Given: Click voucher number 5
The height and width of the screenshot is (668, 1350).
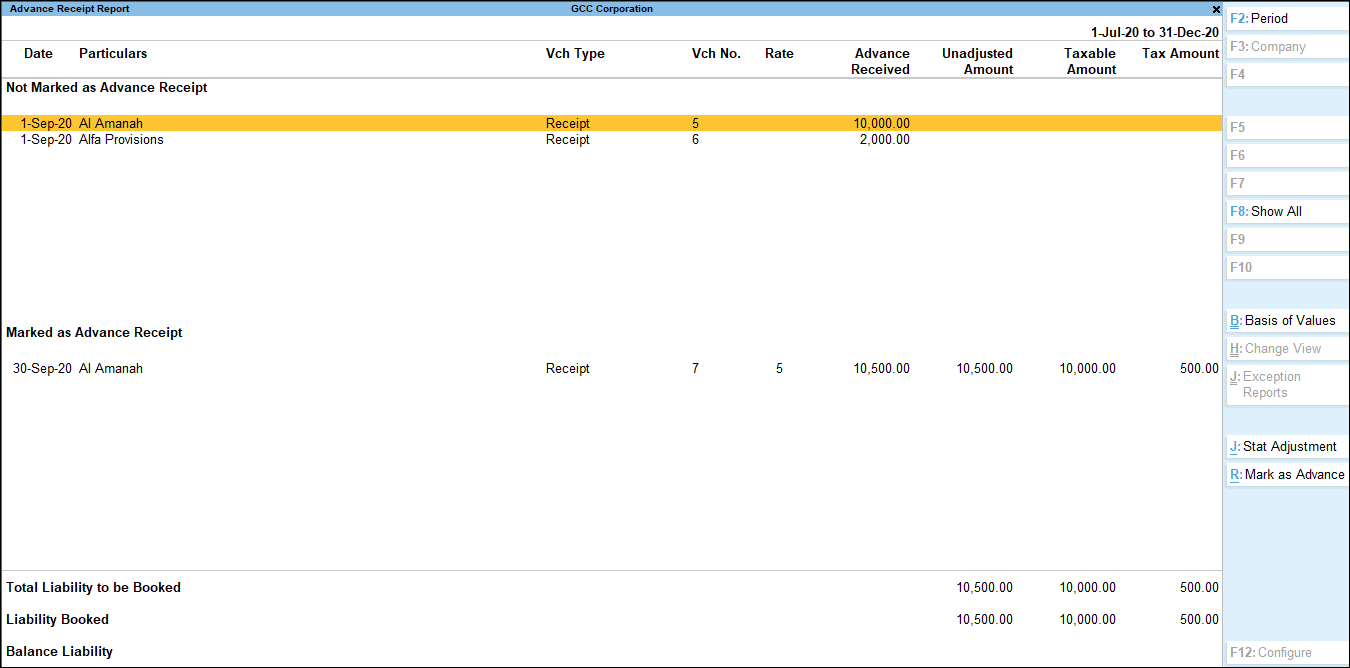Looking at the screenshot, I should [695, 124].
